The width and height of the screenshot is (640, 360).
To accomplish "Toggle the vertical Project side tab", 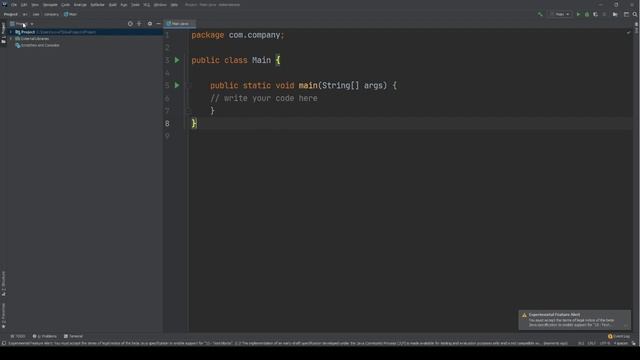I will pos(3,33).
